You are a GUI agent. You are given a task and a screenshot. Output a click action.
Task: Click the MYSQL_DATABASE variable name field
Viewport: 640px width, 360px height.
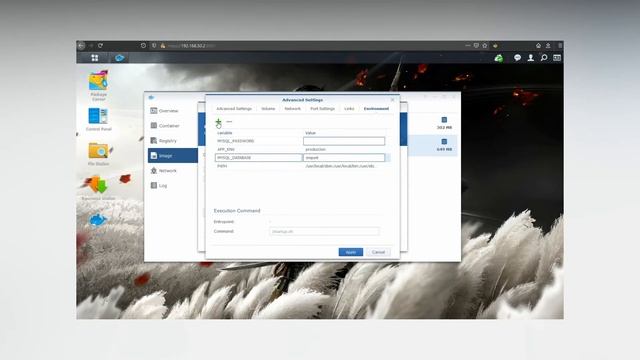pos(258,158)
